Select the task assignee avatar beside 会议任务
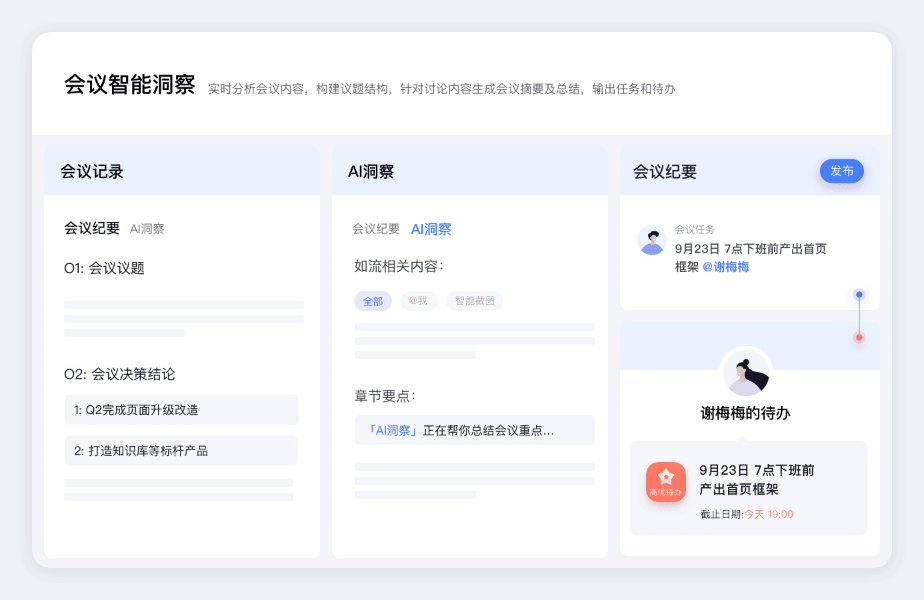The width and height of the screenshot is (924, 600). 652,240
